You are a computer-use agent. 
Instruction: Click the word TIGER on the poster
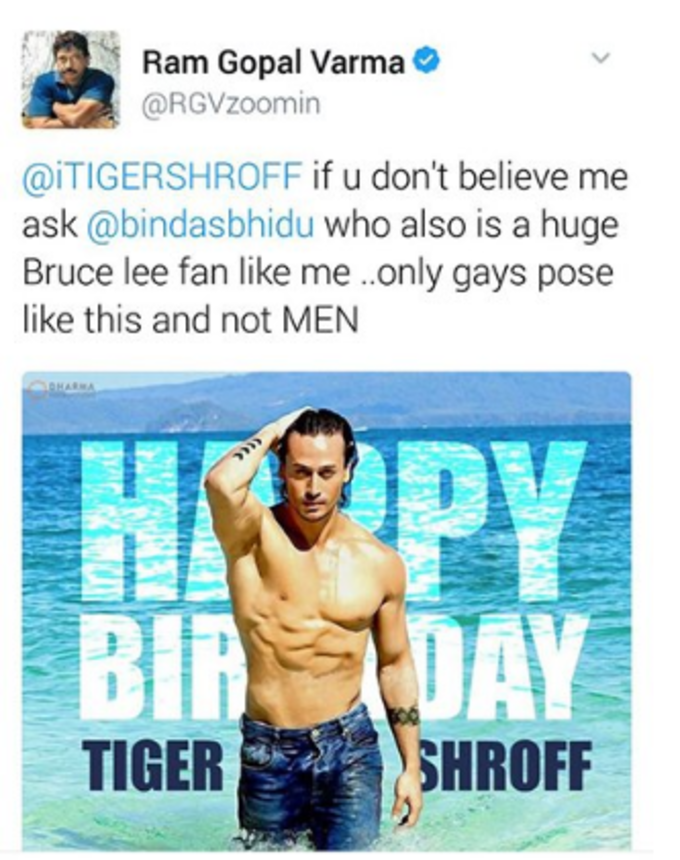[x=156, y=766]
